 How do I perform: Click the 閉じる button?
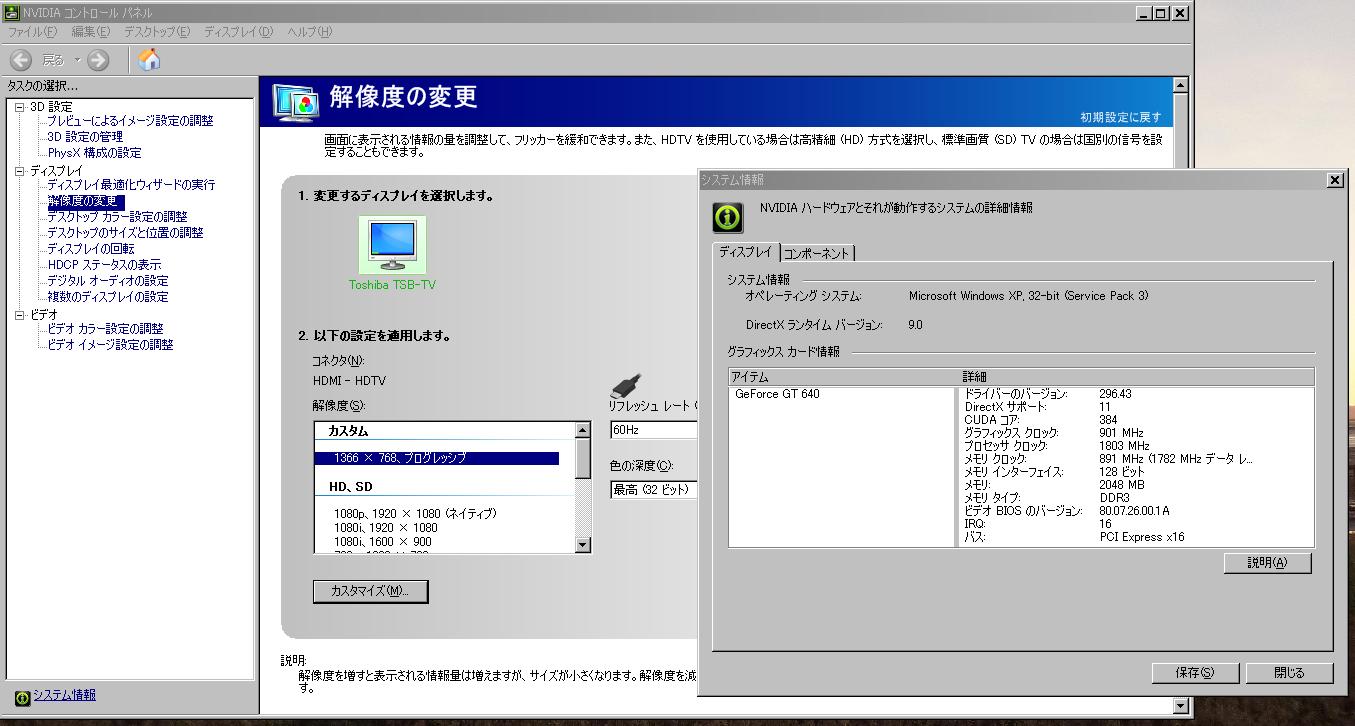click(1289, 673)
